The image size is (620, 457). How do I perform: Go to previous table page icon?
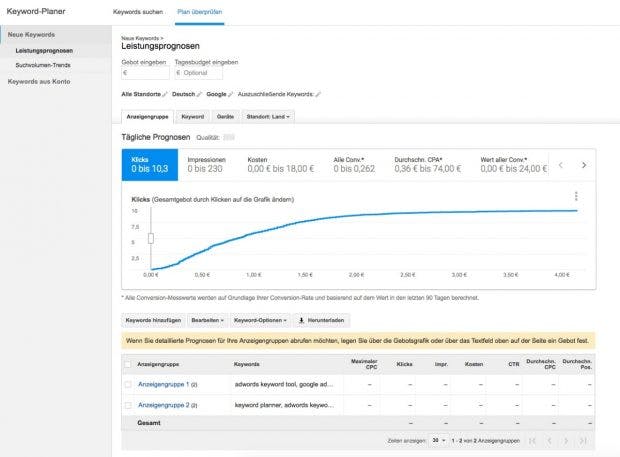tap(549, 440)
